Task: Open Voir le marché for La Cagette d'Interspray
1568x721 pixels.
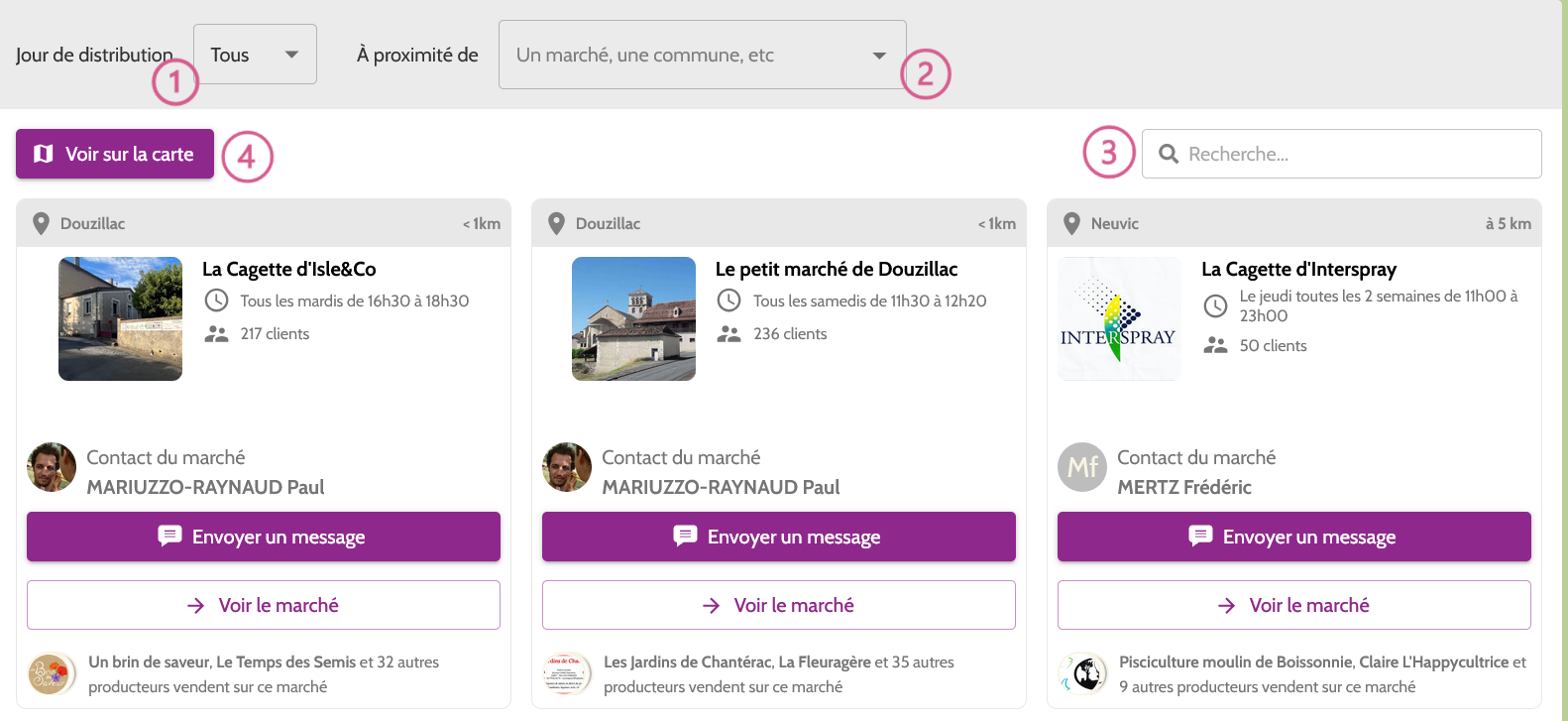Action: pos(1293,605)
